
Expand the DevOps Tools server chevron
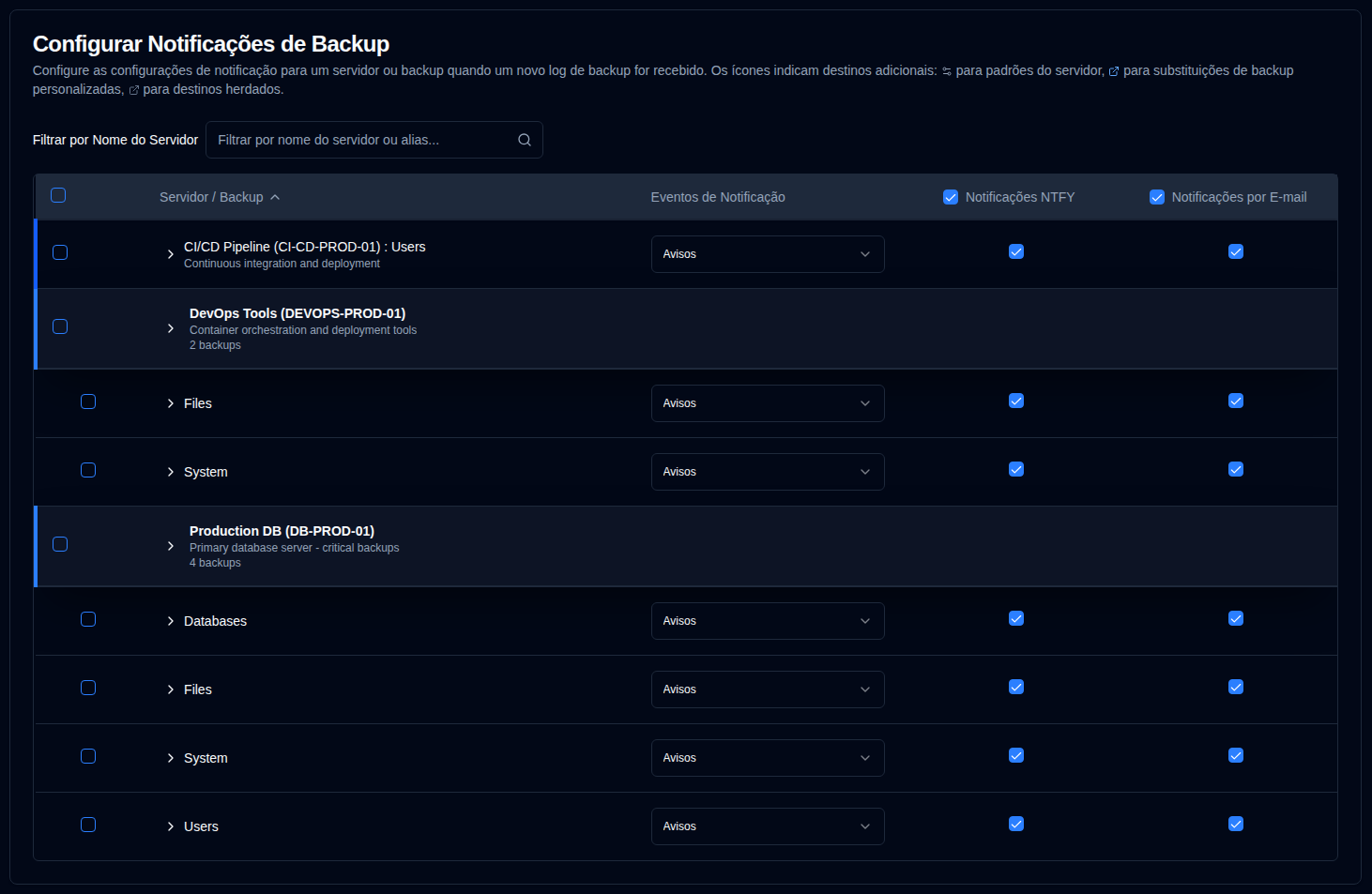pos(170,328)
